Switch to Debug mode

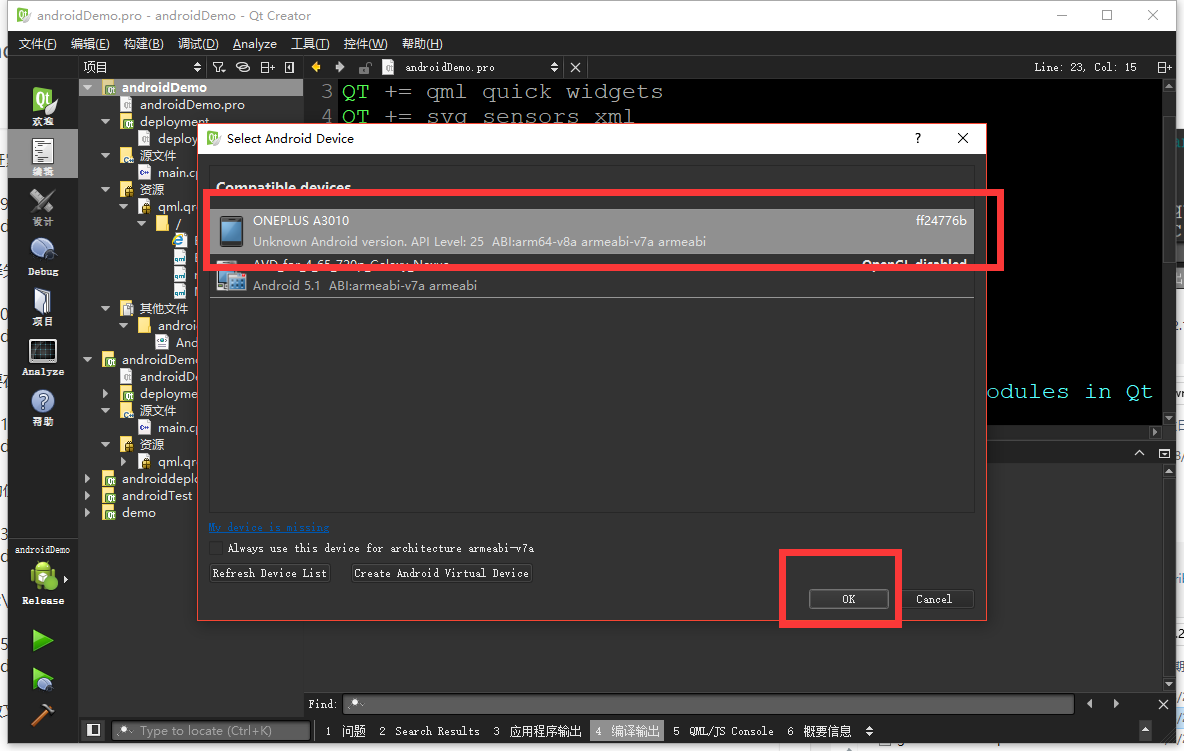(43, 257)
